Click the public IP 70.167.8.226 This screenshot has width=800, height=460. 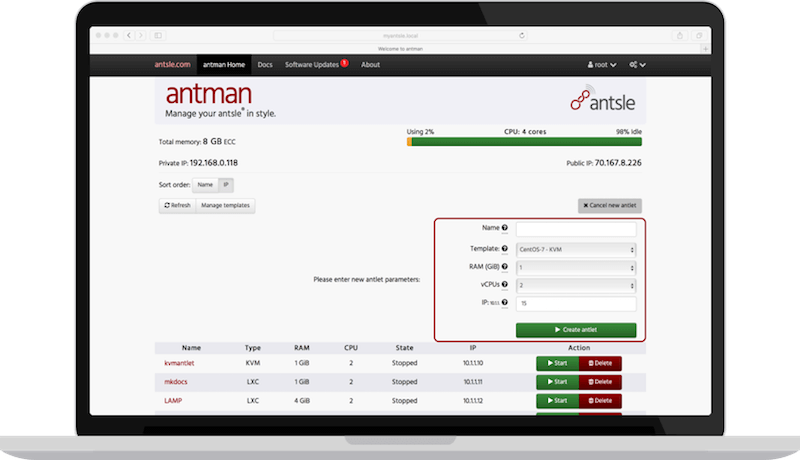coord(618,163)
